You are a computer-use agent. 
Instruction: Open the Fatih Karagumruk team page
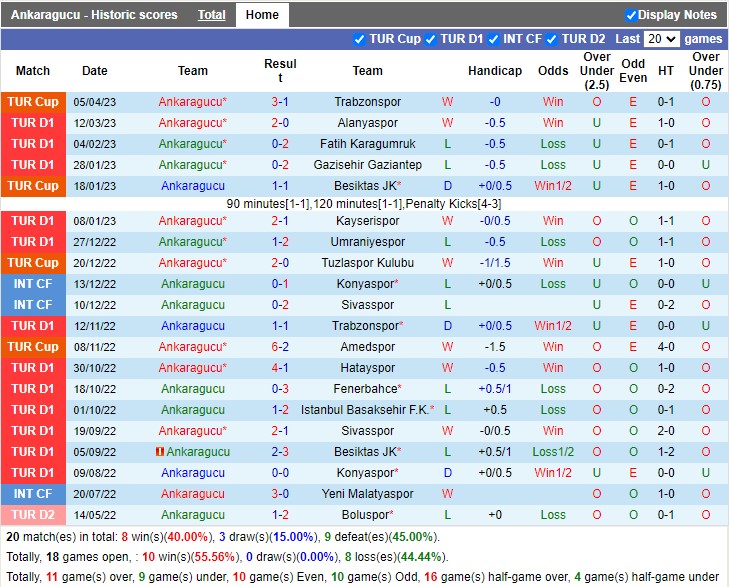(x=367, y=144)
